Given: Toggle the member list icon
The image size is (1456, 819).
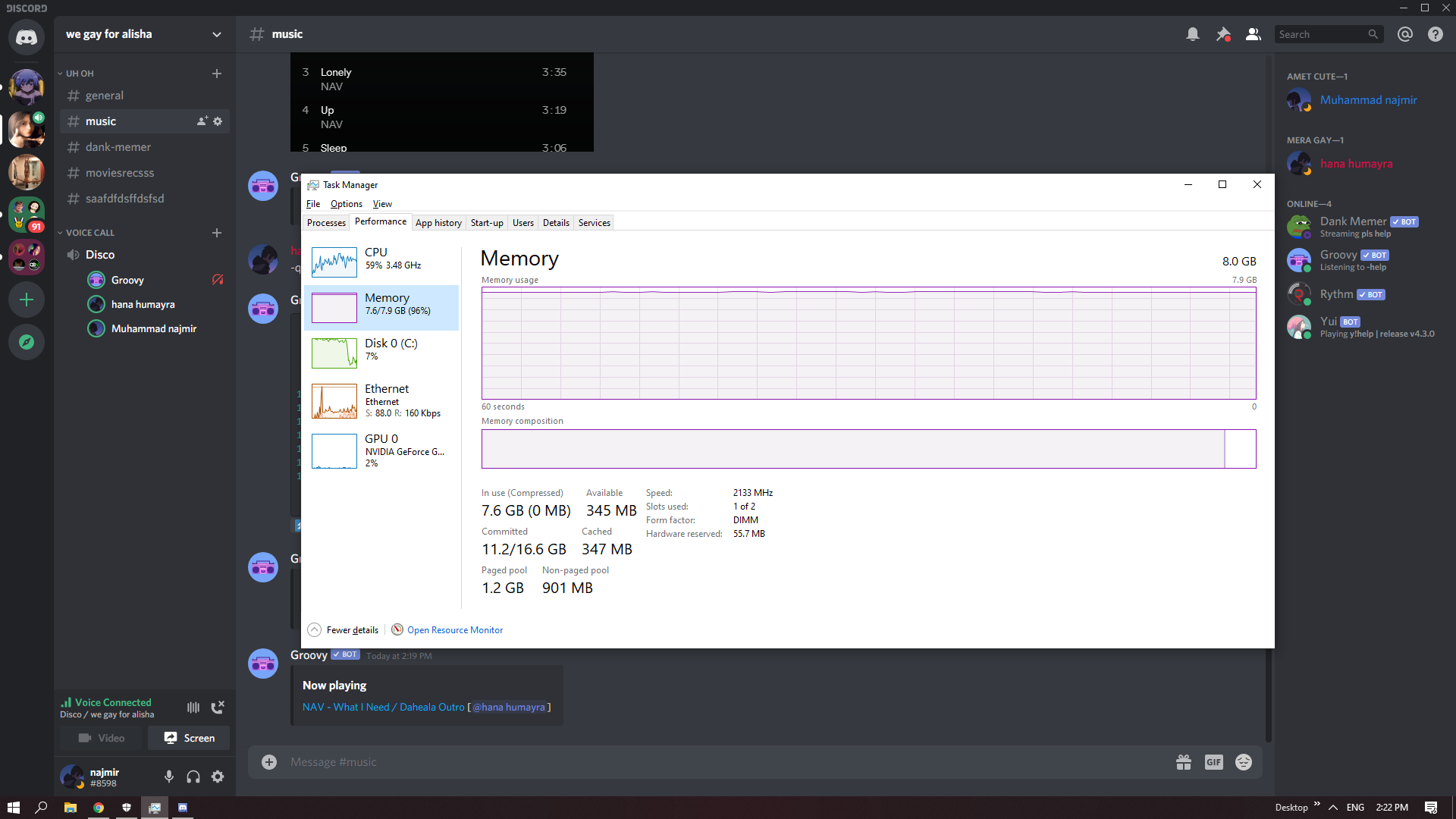Looking at the screenshot, I should [1253, 34].
